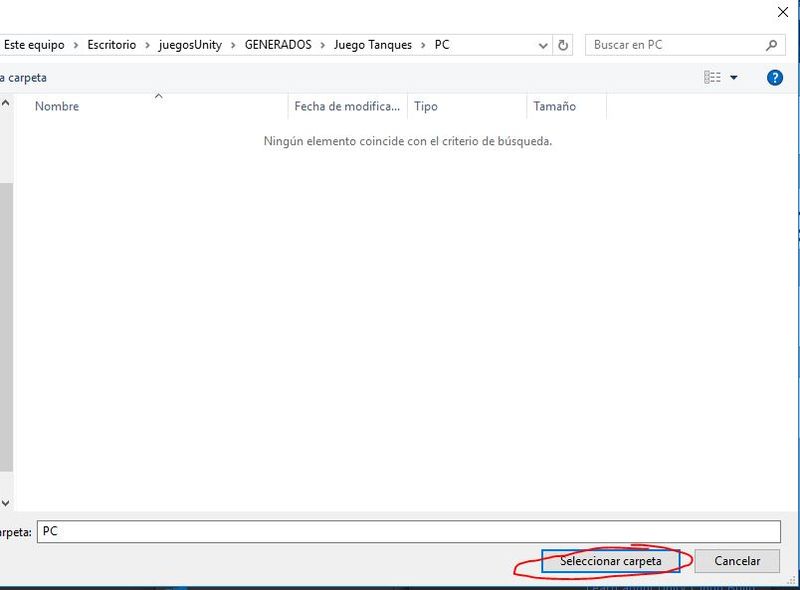Click the Cancelar button
This screenshot has width=800, height=590.
point(737,561)
